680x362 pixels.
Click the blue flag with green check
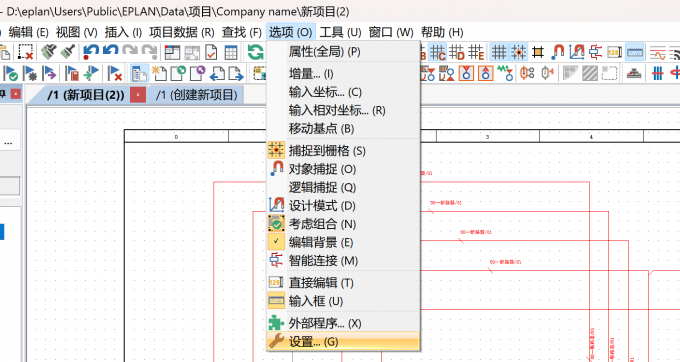pyautogui.click(x=11, y=73)
